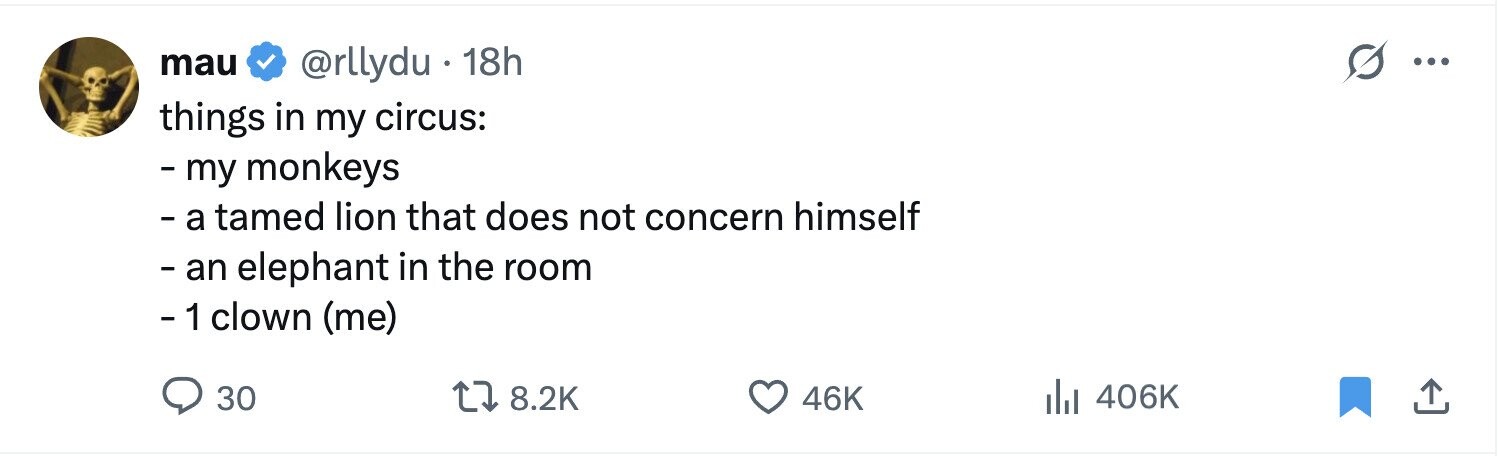This screenshot has width=1498, height=456.
Task: Click the @rllydu handle
Action: pos(365,64)
